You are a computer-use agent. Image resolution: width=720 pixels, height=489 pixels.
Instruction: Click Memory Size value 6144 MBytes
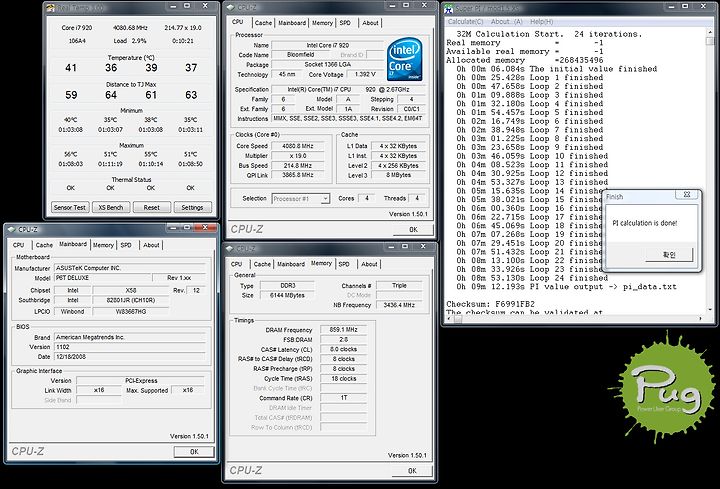[287, 295]
